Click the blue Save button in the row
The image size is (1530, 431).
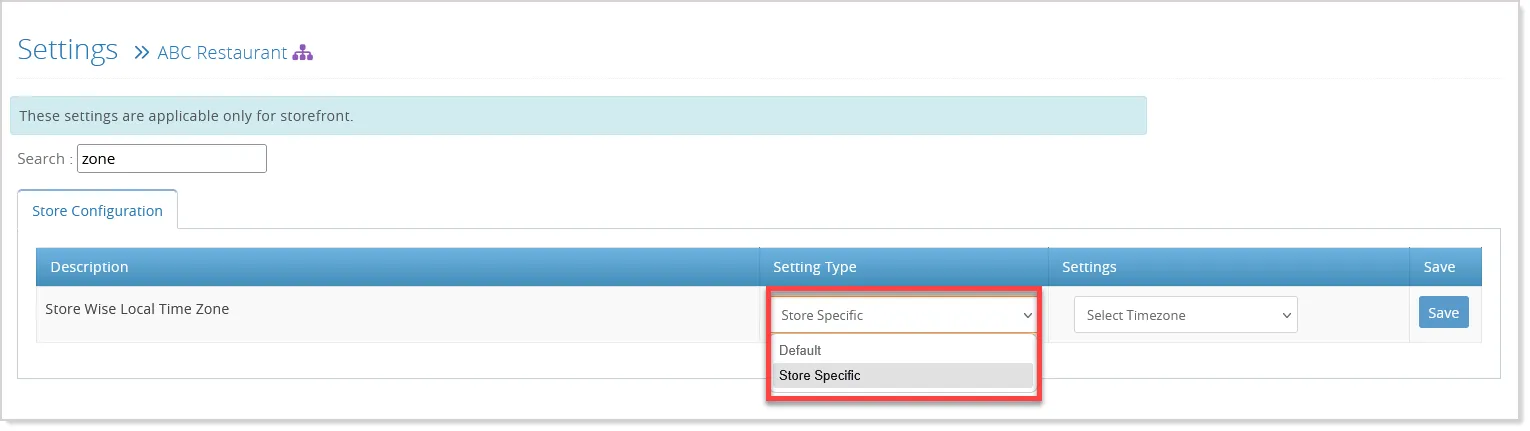click(x=1443, y=312)
